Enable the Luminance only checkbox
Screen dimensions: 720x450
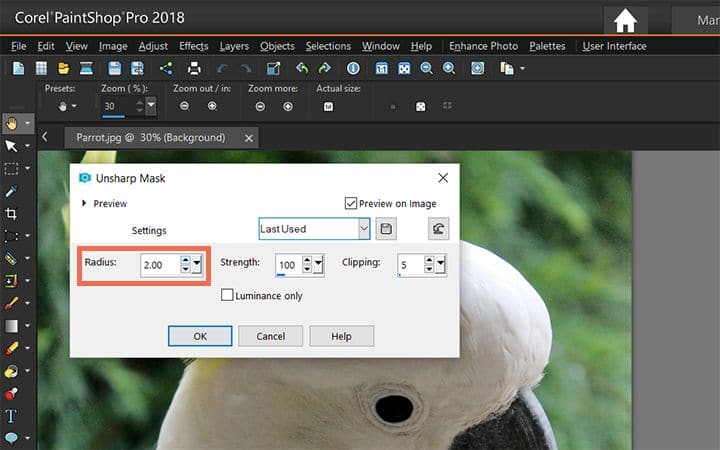coord(227,295)
